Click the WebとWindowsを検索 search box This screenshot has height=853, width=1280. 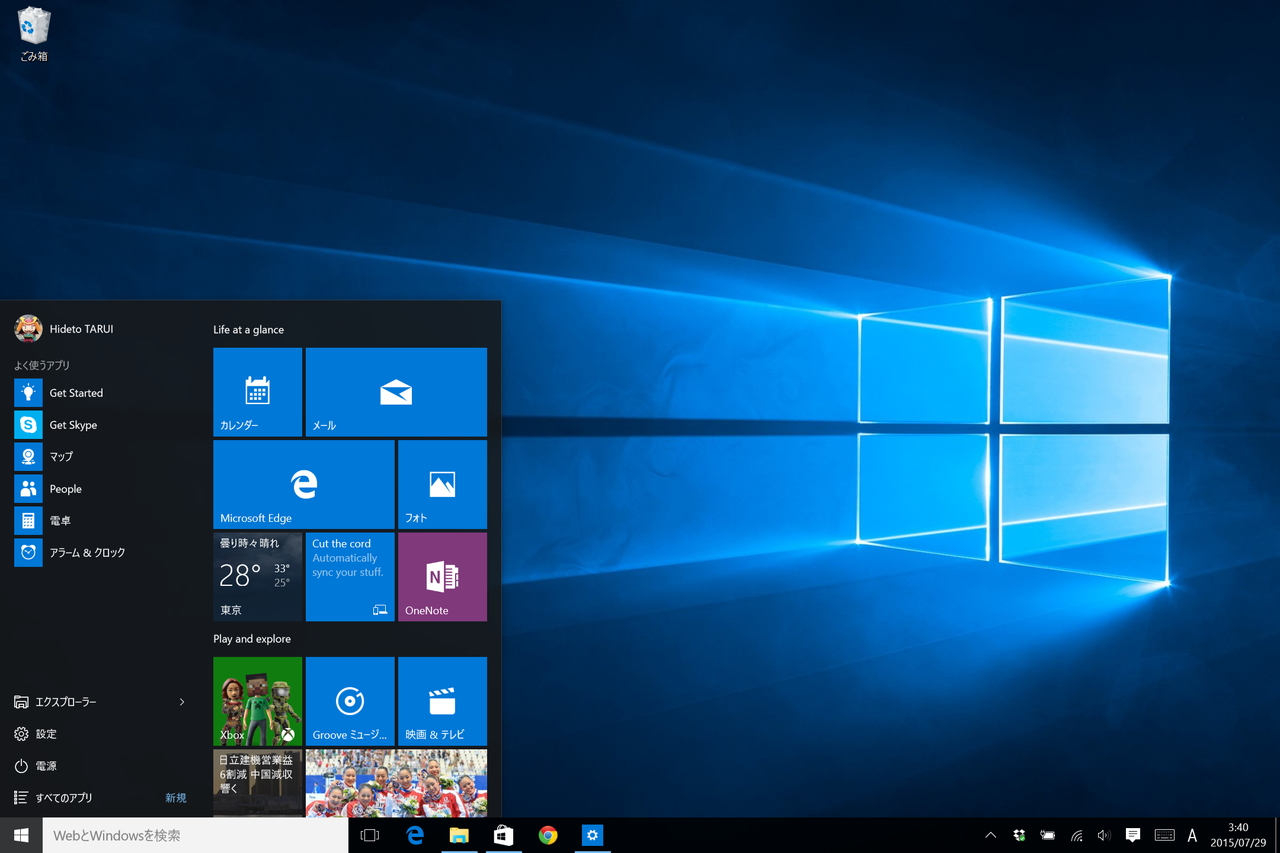click(x=195, y=835)
